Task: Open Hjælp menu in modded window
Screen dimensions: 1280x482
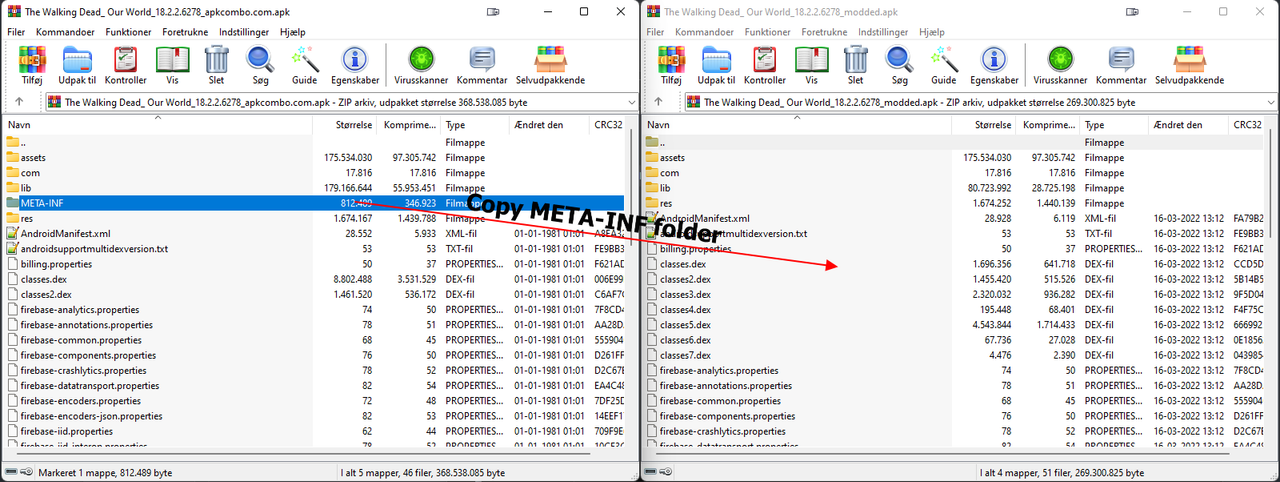Action: click(931, 32)
